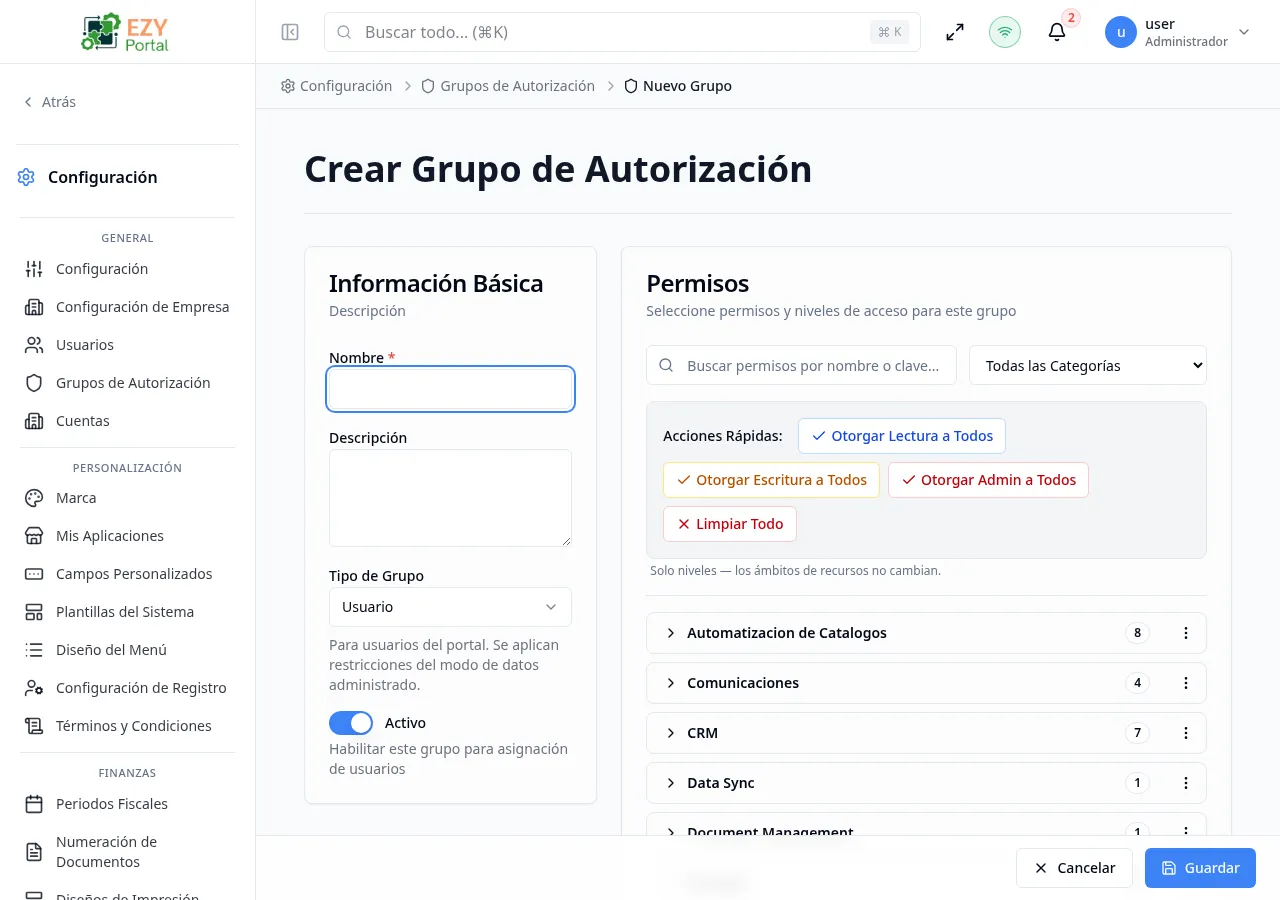Click Otorgar Admin a Todos
Image resolution: width=1280 pixels, height=900 pixels.
click(988, 480)
